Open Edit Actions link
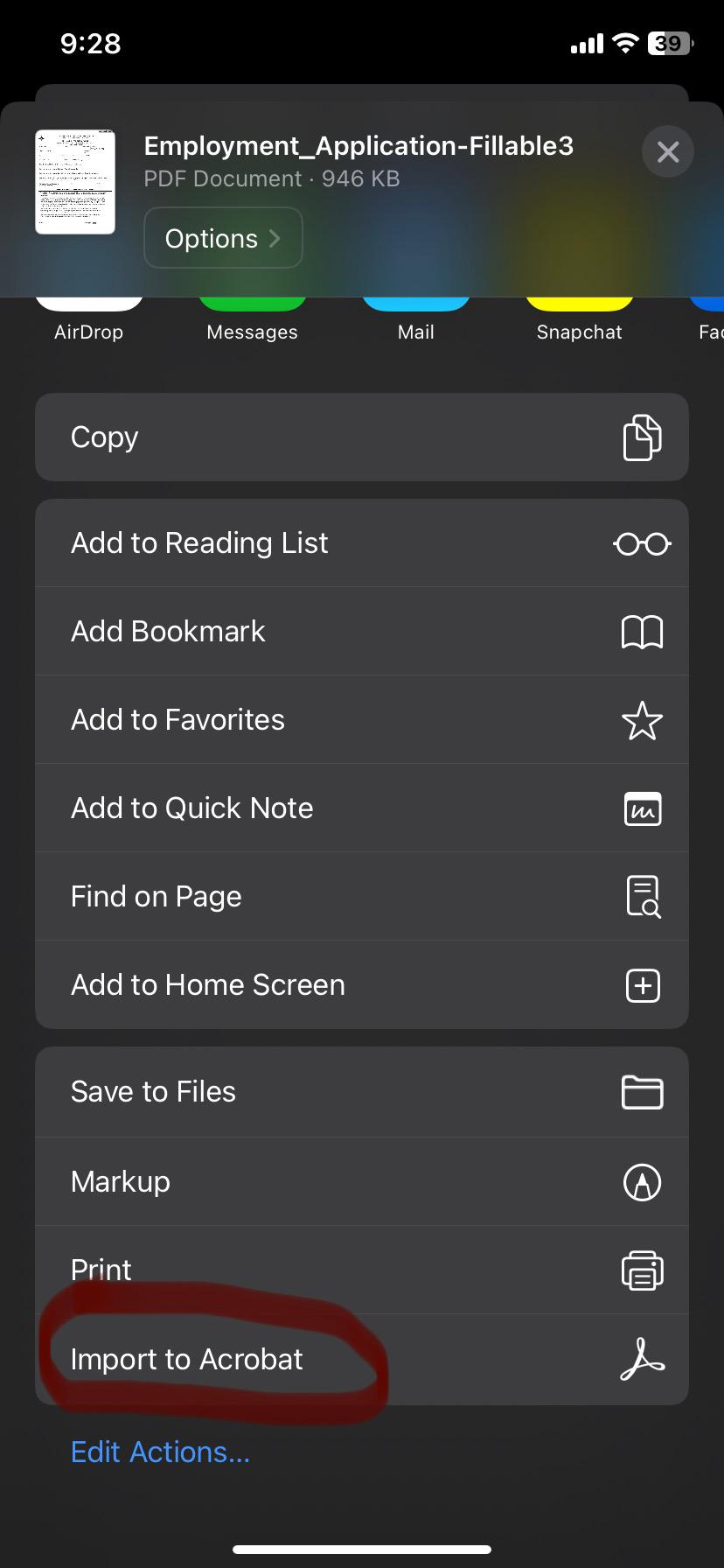 click(160, 1452)
